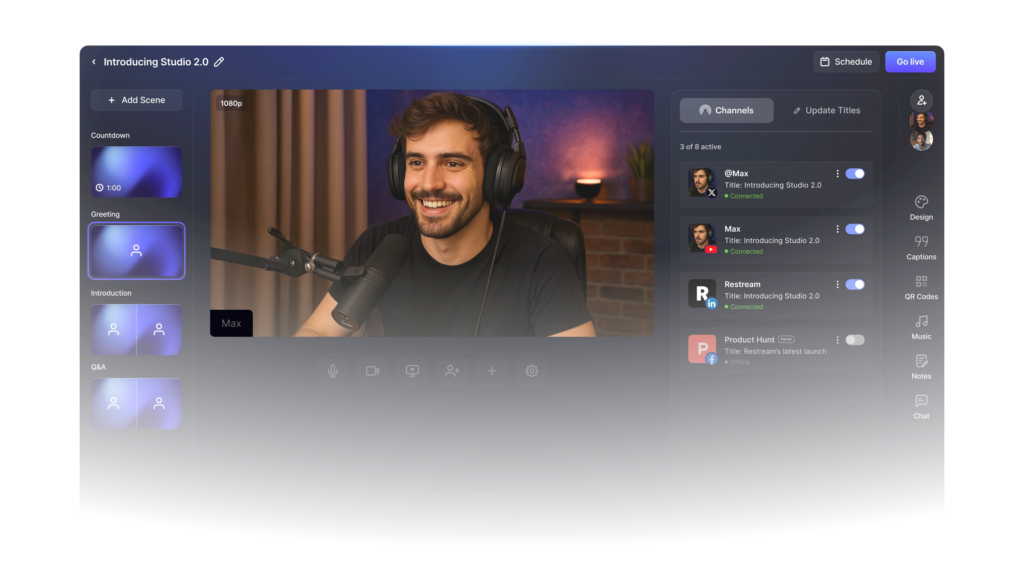The width and height of the screenshot is (1024, 562).
Task: Toggle the camera icon below the preview
Action: pyautogui.click(x=372, y=371)
